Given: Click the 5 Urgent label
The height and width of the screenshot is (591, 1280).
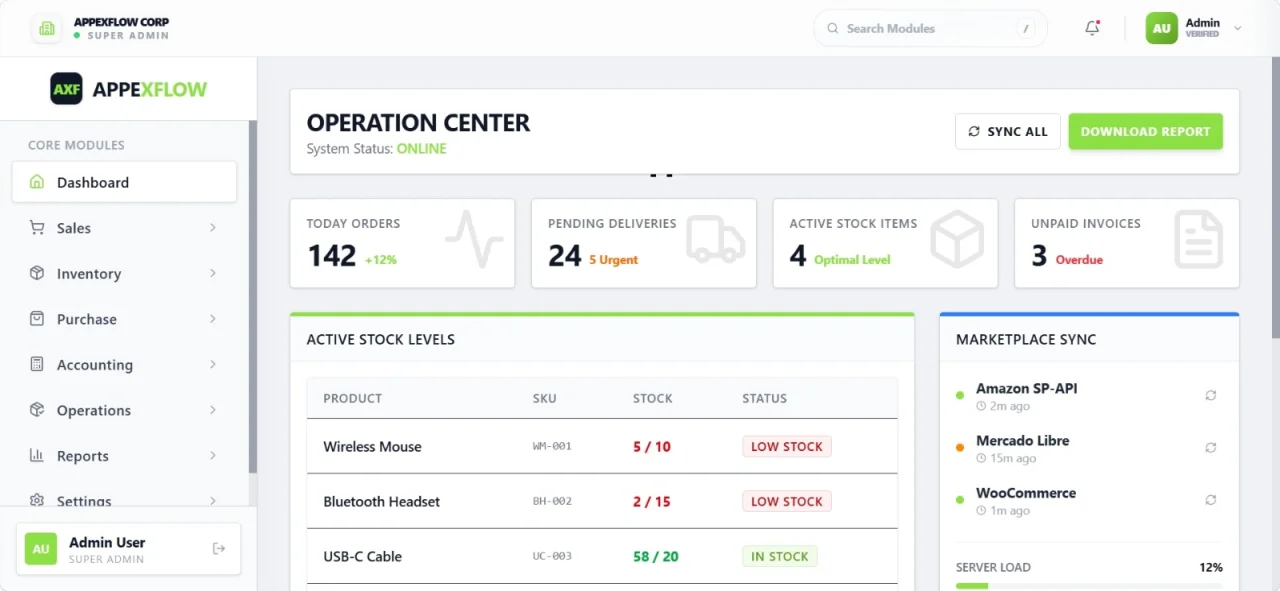Looking at the screenshot, I should (613, 260).
